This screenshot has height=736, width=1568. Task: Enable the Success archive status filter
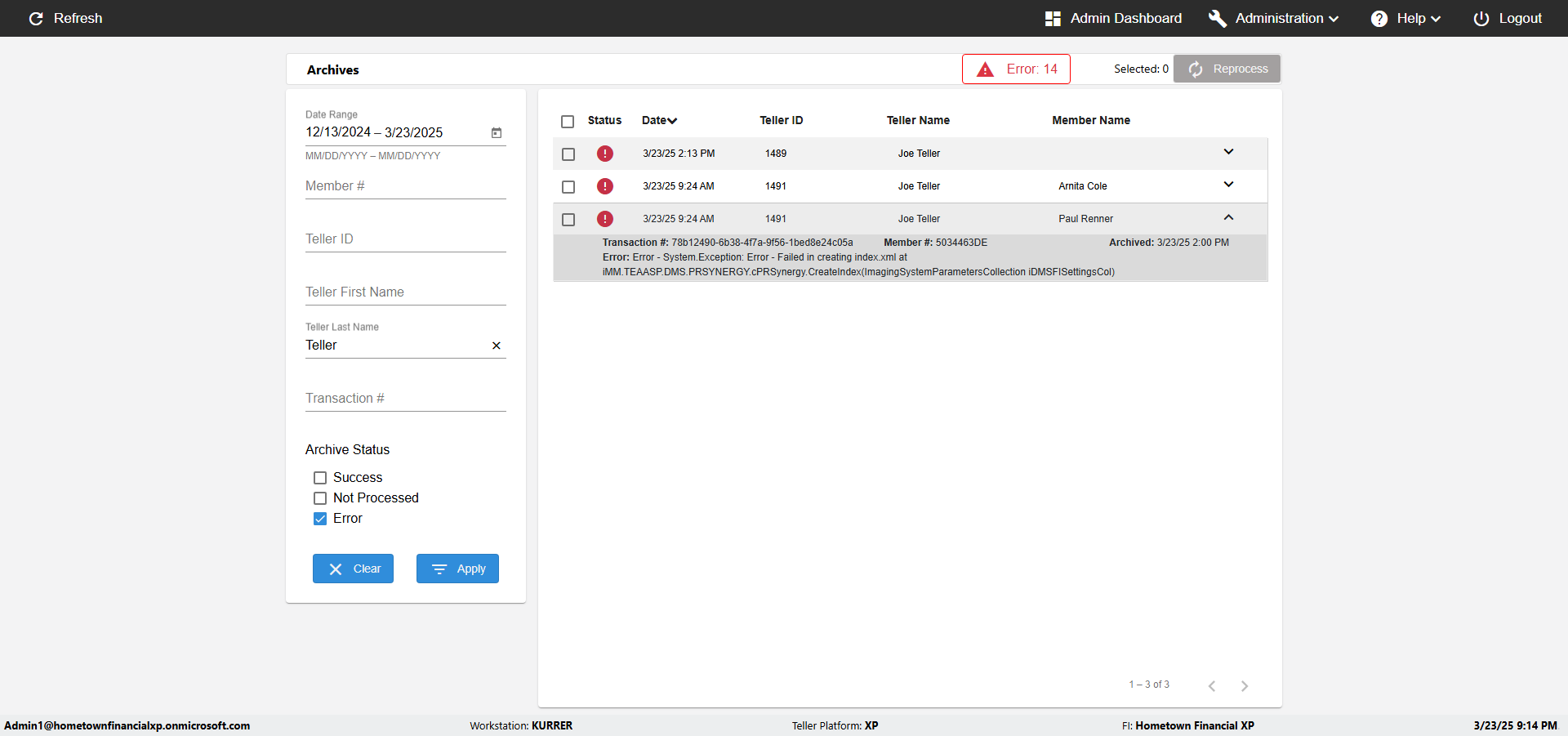pyautogui.click(x=320, y=478)
